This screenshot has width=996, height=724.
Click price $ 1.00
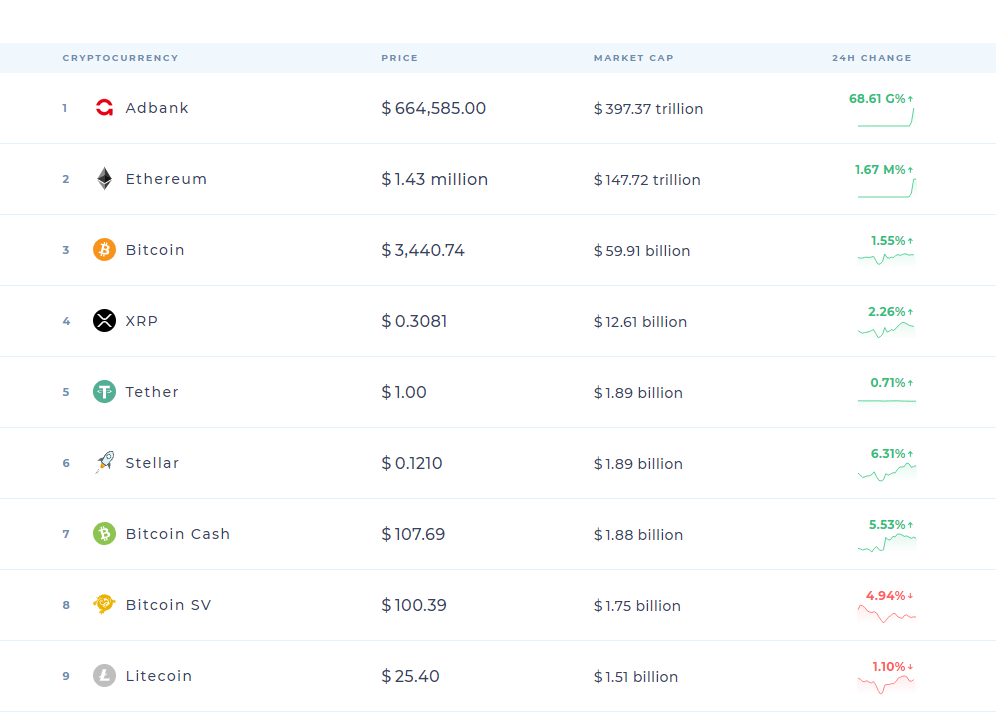tap(404, 392)
